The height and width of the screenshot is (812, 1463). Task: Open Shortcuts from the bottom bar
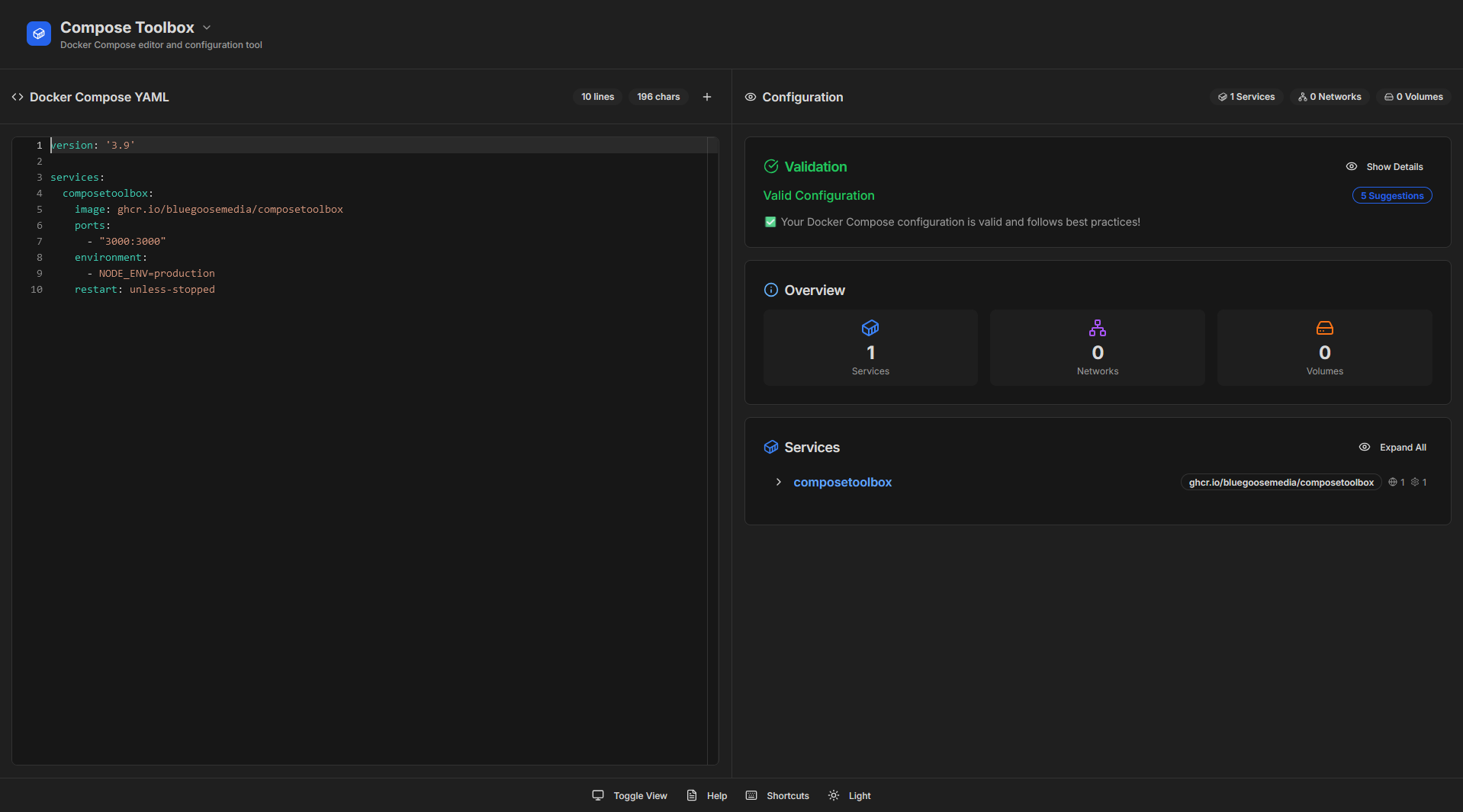[777, 795]
